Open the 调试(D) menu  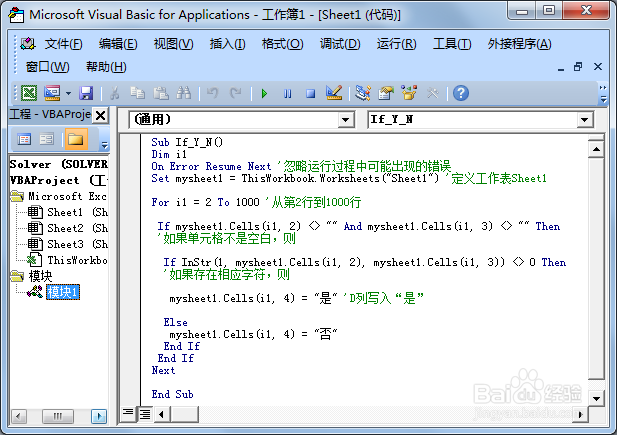pos(340,44)
